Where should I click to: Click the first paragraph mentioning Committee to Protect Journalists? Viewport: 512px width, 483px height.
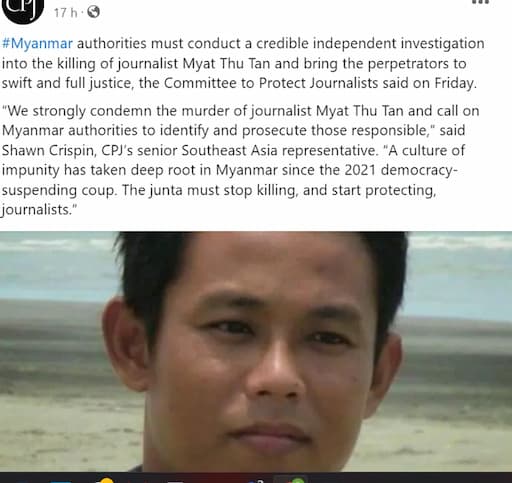243,63
